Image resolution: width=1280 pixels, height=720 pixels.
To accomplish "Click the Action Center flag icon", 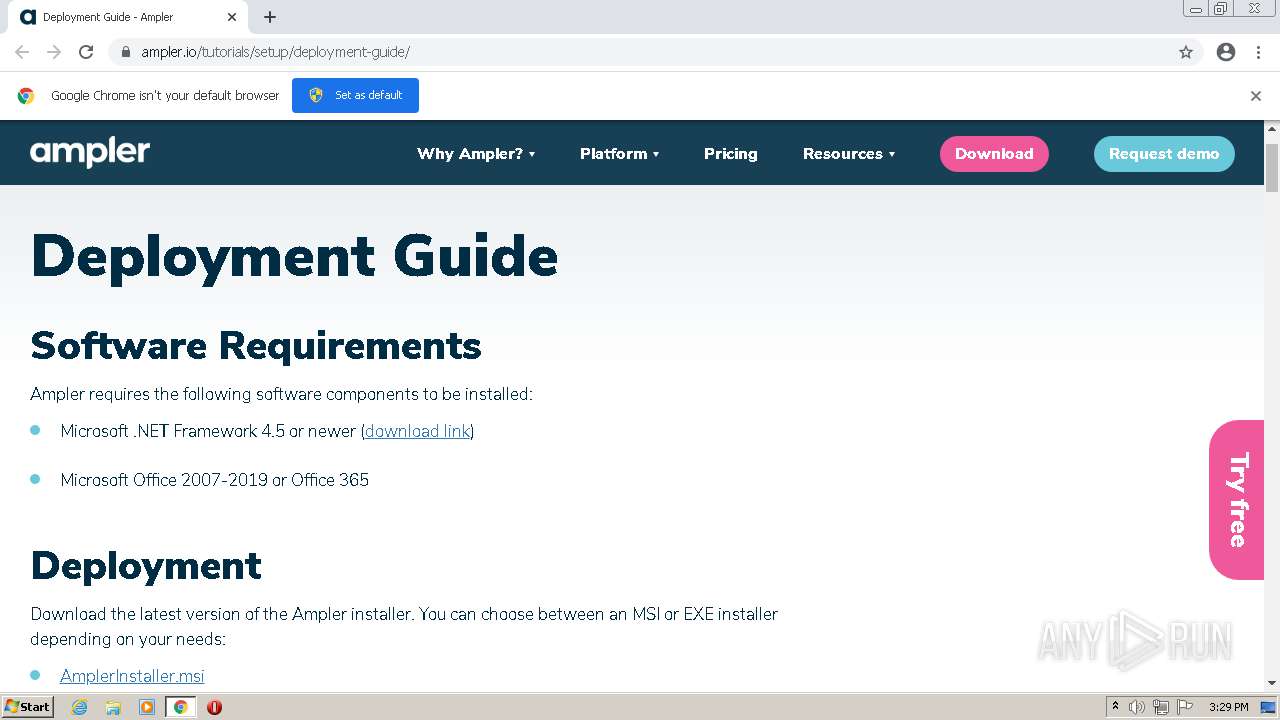I will coord(1185,707).
